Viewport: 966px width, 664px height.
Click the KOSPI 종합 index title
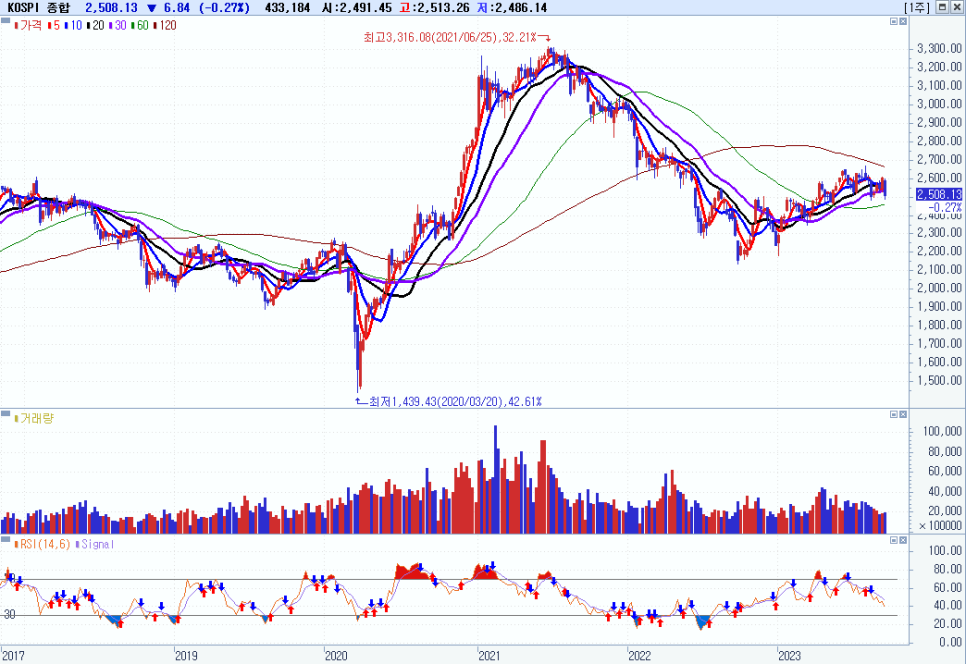(x=38, y=7)
